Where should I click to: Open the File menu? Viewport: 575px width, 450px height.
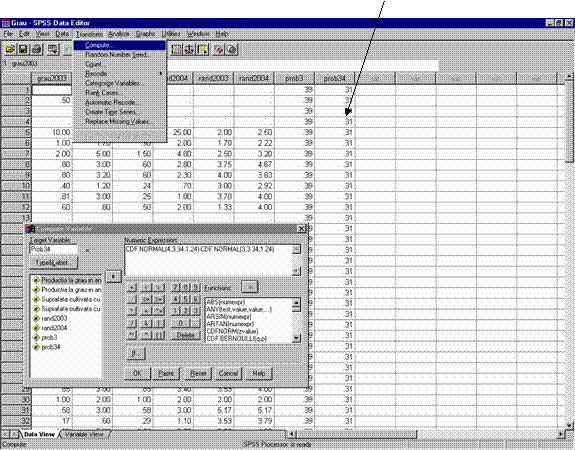(8, 34)
